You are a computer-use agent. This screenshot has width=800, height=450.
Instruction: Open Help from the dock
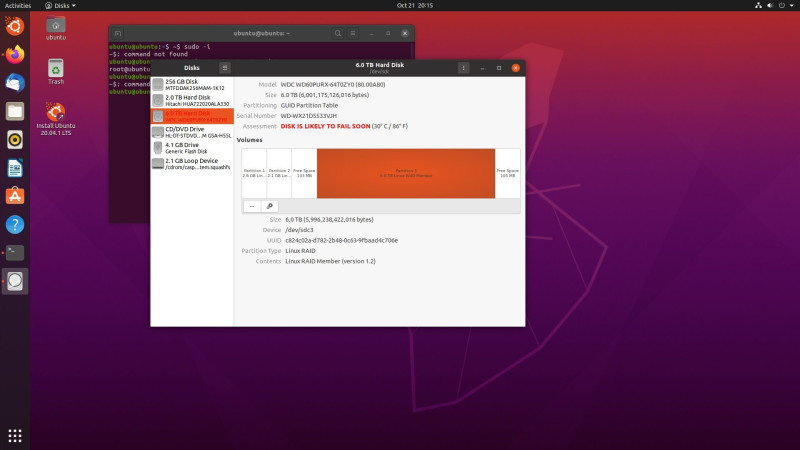tap(15, 224)
